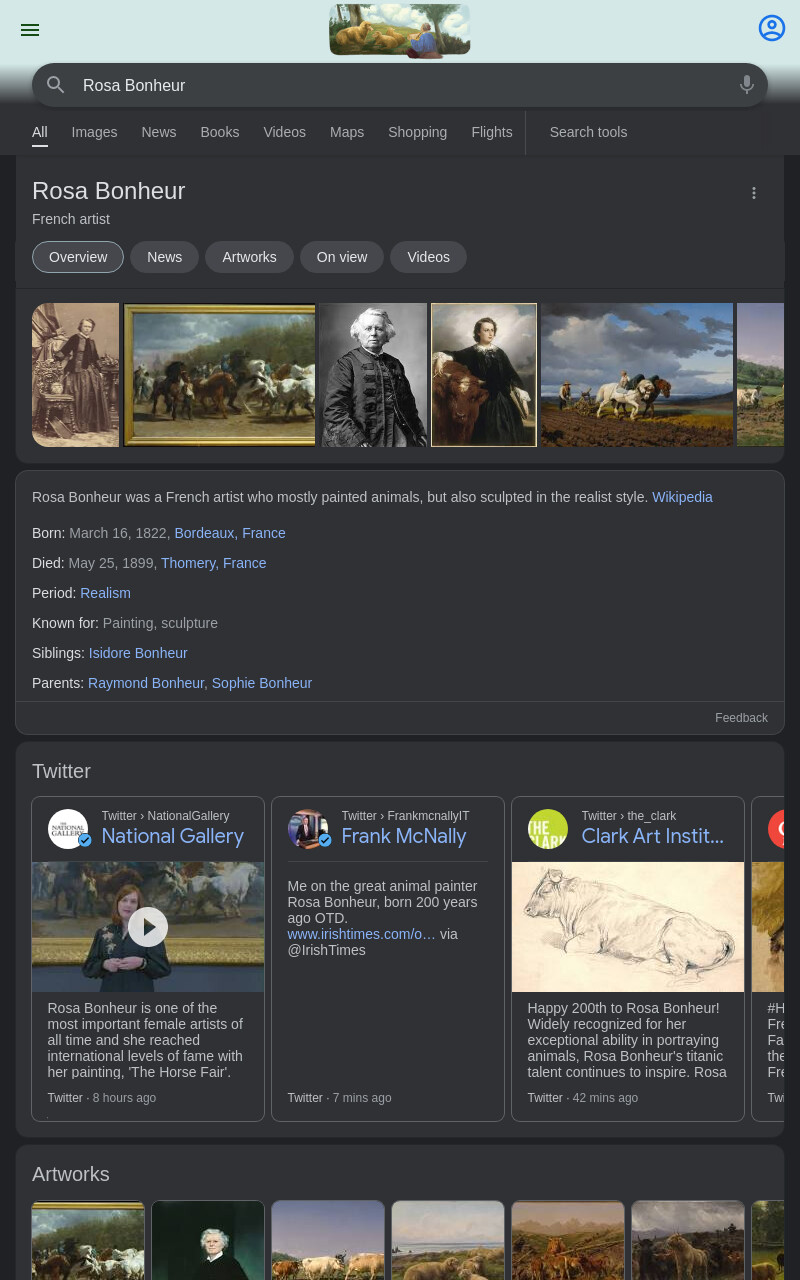
Task: Open the hamburger main menu
Action: point(30,30)
